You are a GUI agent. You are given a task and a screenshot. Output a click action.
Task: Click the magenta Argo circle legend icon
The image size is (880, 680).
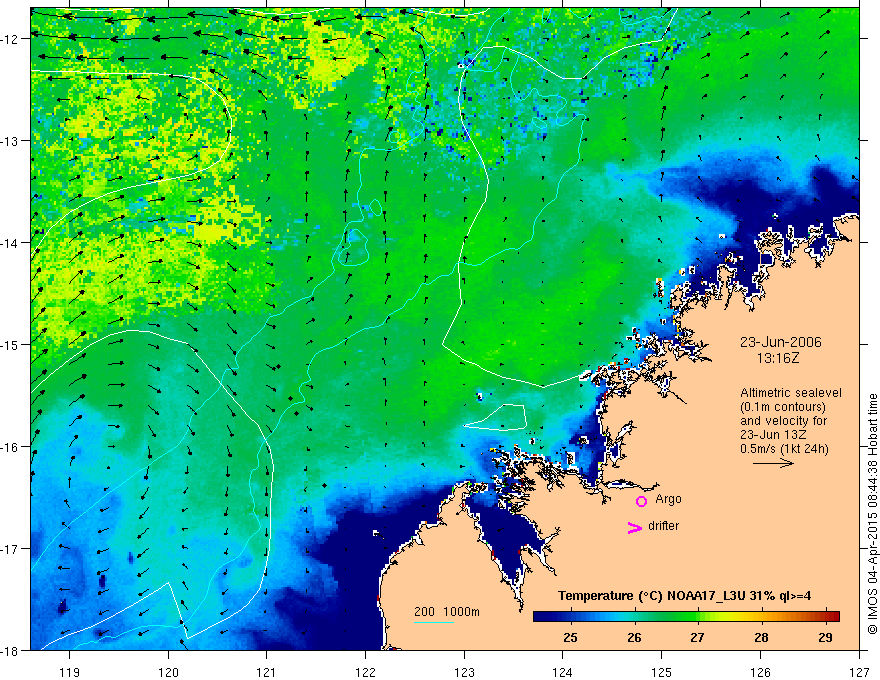(641, 501)
